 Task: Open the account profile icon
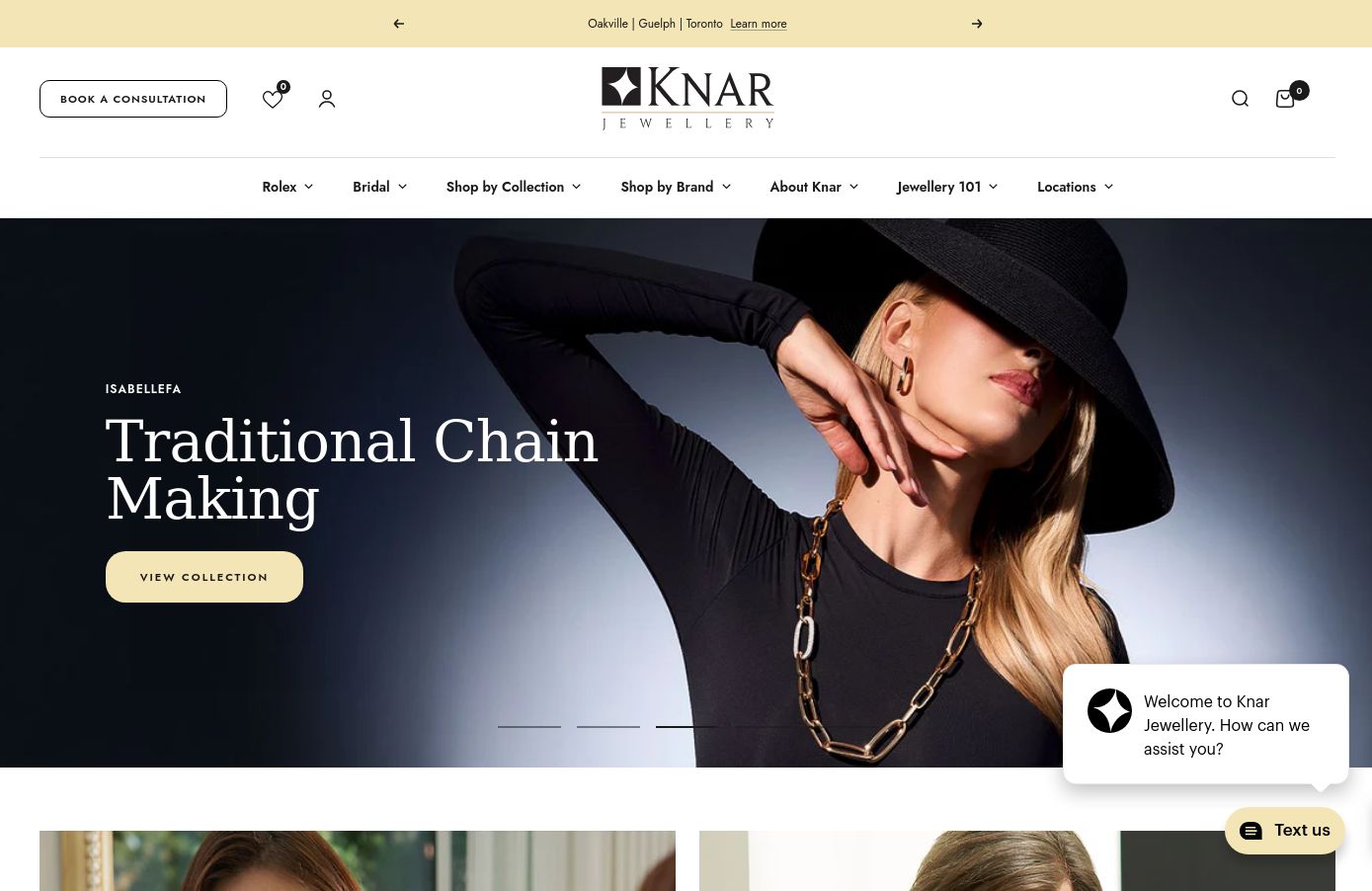point(327,99)
